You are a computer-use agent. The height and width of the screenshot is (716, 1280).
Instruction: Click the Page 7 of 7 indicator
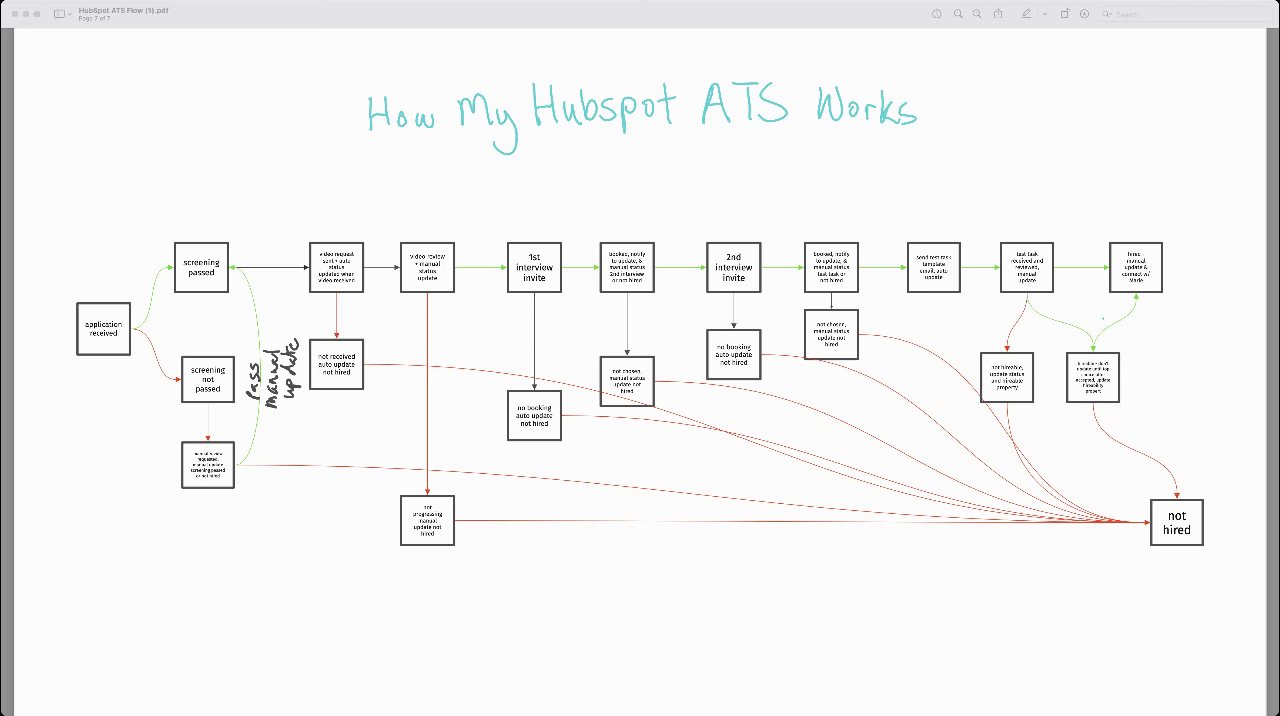(95, 19)
